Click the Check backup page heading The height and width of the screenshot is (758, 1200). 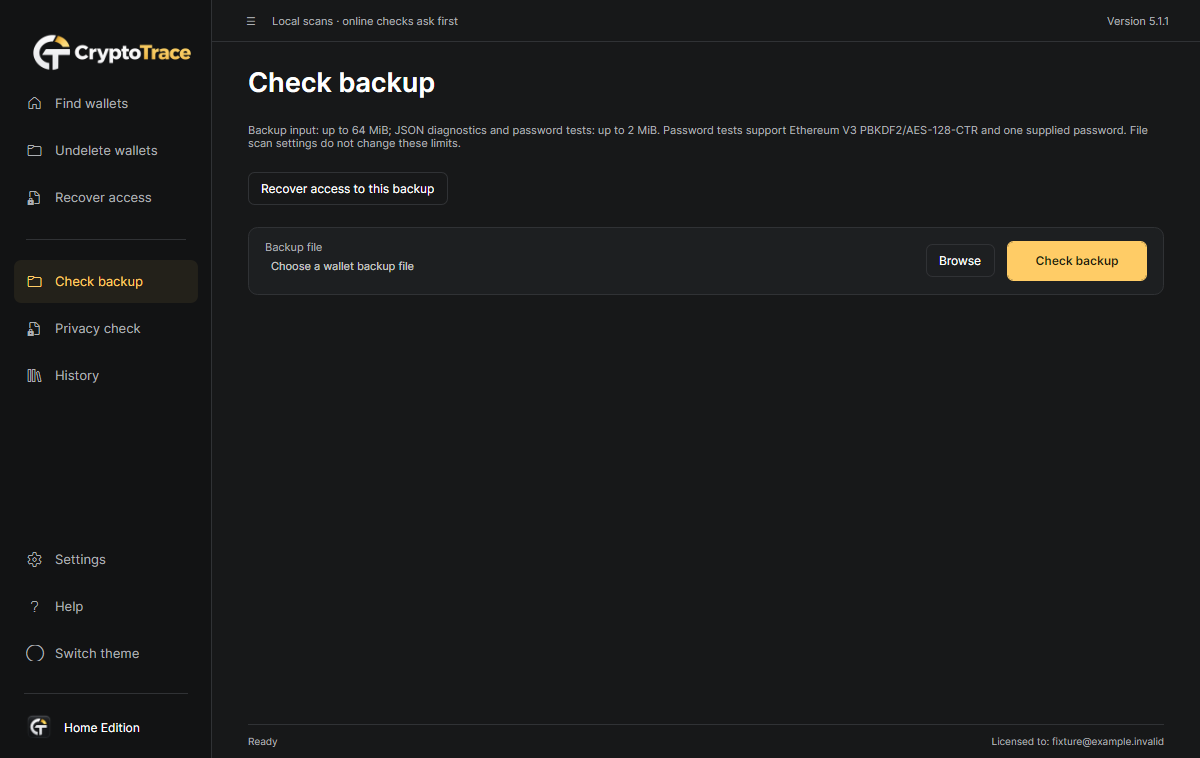pos(341,82)
